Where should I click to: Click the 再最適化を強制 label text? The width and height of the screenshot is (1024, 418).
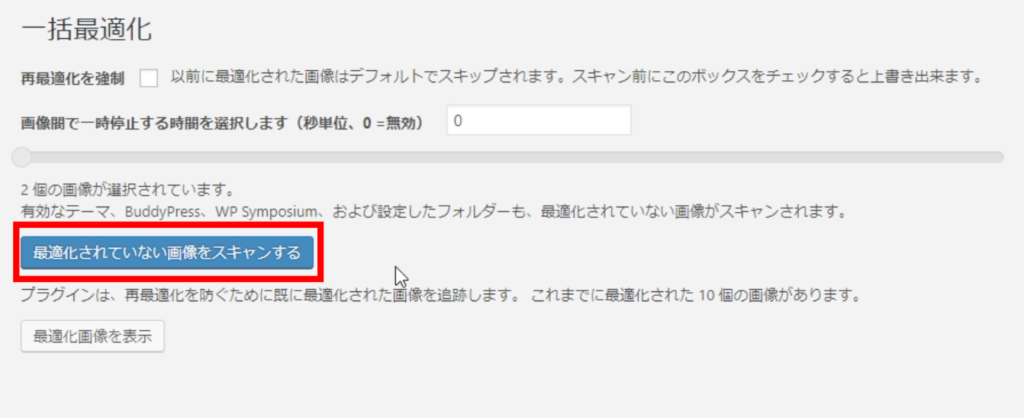[72, 79]
